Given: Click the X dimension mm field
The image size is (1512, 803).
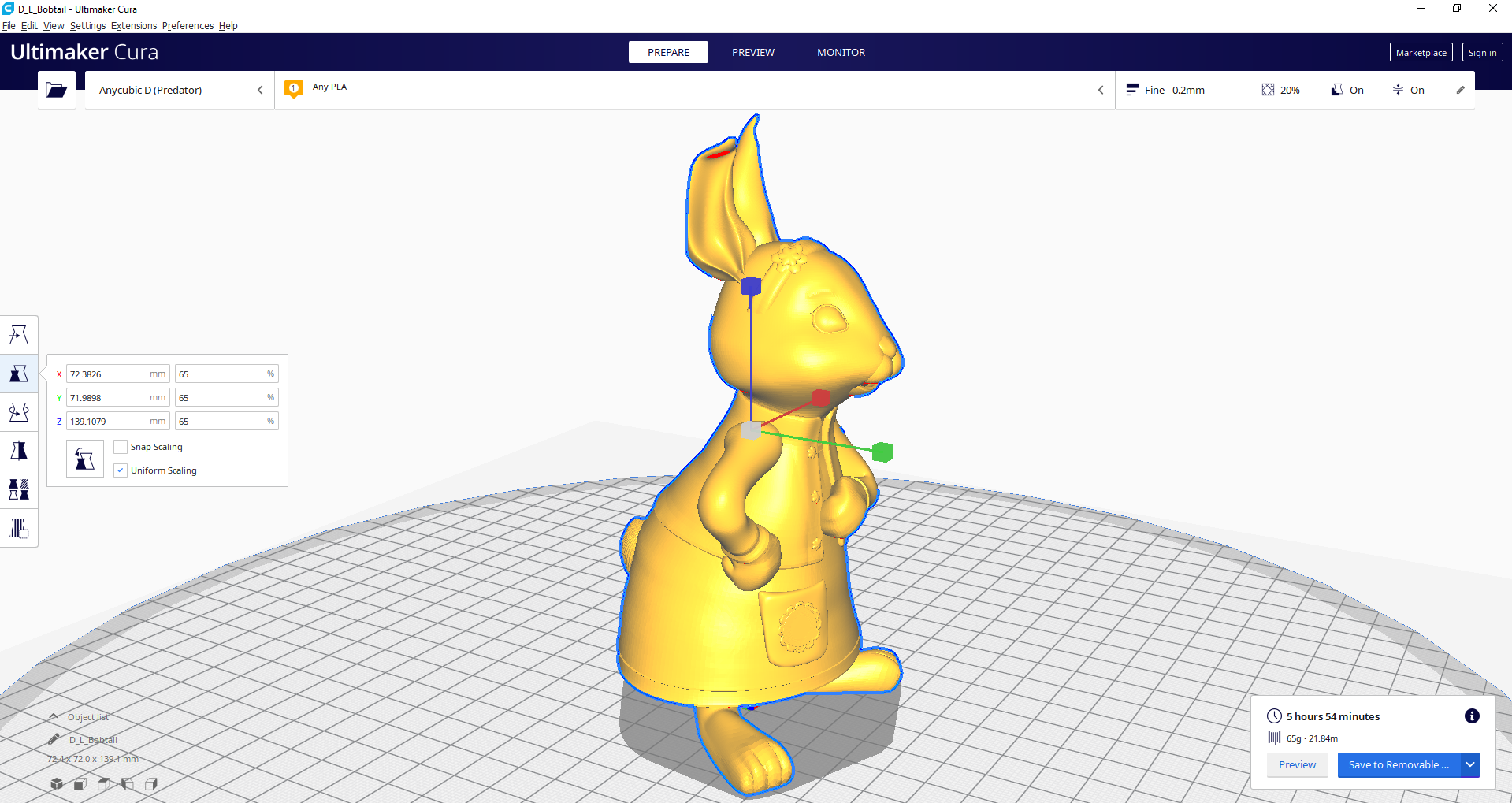Looking at the screenshot, I should pyautogui.click(x=118, y=374).
